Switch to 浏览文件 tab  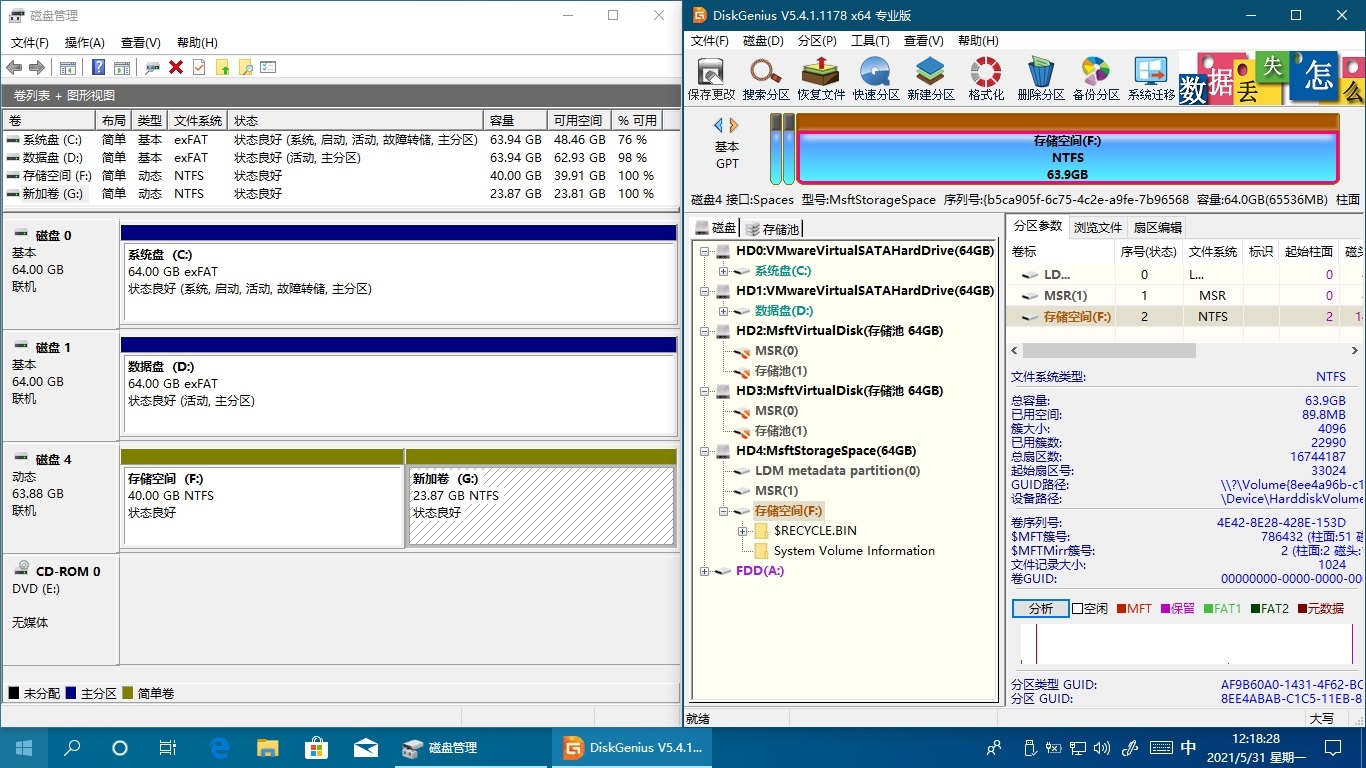click(1098, 227)
